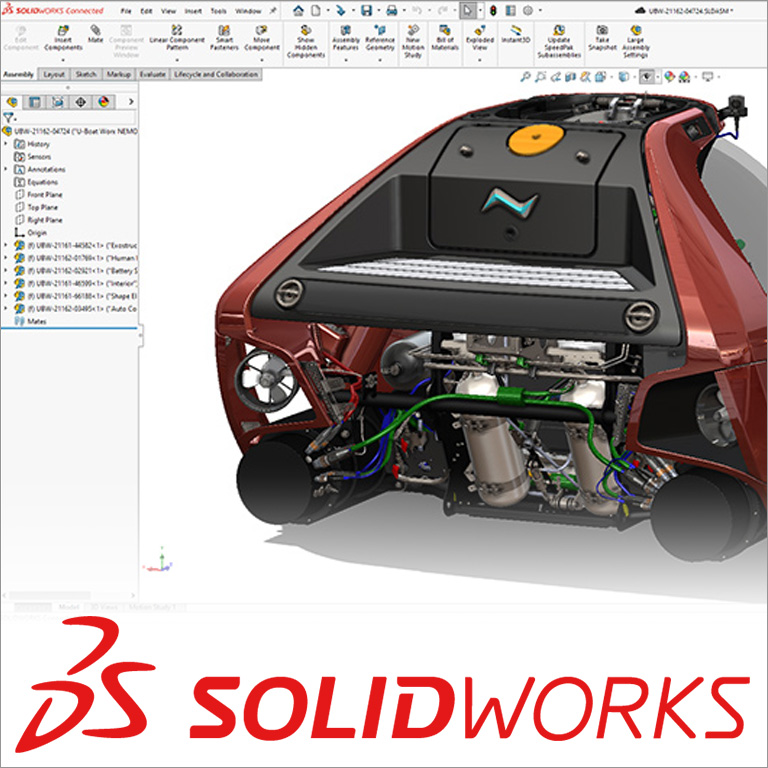Viewport: 768px width, 768px height.
Task: Toggle the Hide/Show Items eye icon
Action: point(647,77)
